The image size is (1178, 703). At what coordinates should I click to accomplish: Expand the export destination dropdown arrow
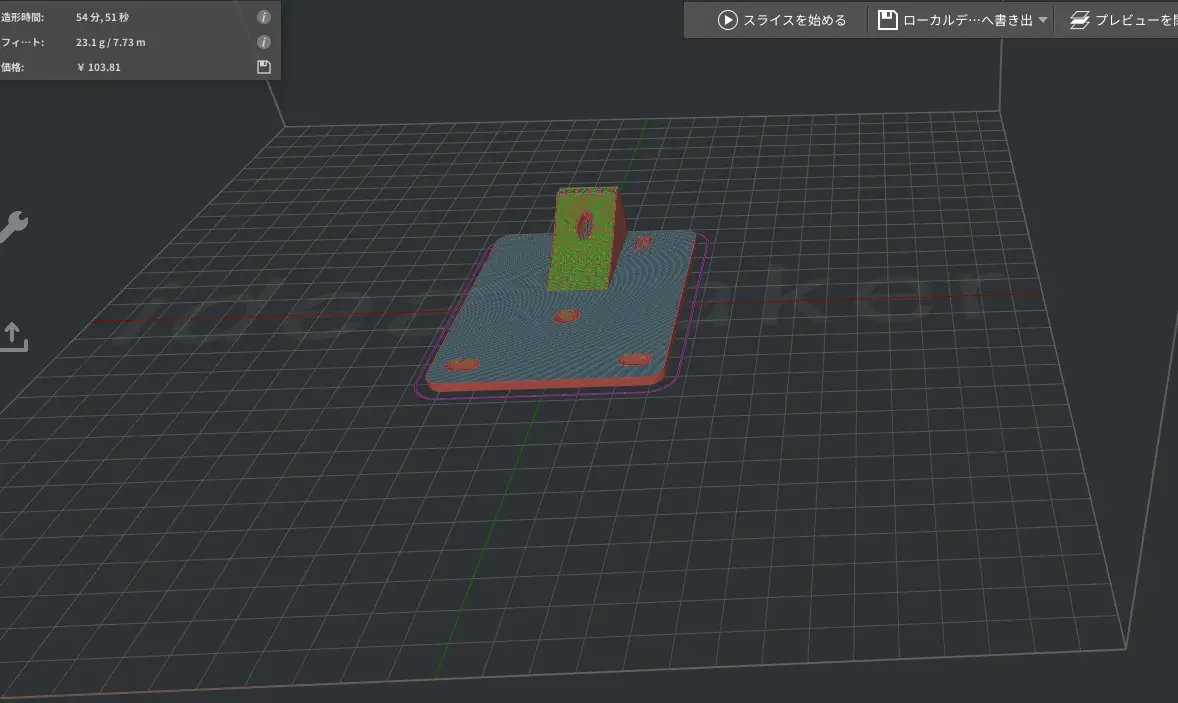click(1043, 20)
